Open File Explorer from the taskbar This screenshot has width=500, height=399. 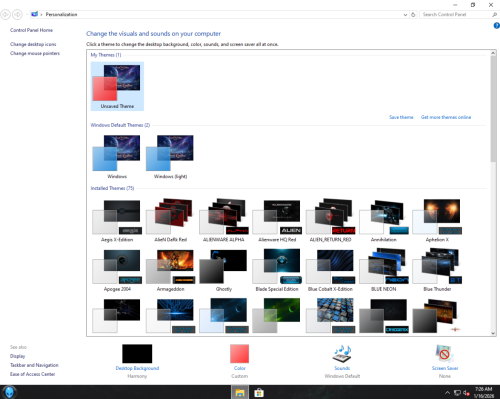240,392
